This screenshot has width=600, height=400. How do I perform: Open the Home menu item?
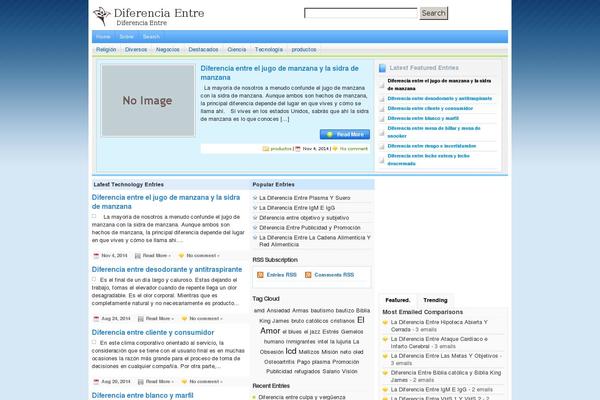click(x=103, y=37)
